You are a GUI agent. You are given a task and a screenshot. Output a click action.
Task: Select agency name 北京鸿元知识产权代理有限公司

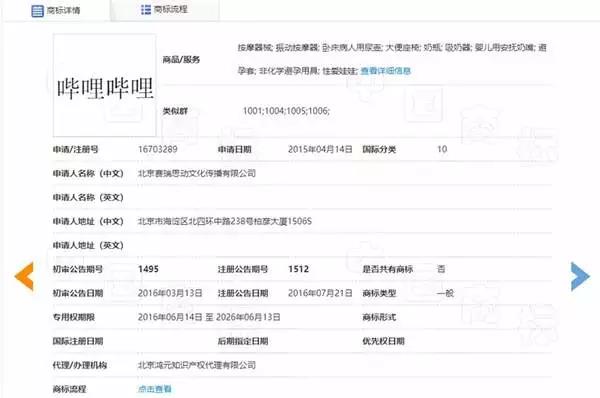197,365
